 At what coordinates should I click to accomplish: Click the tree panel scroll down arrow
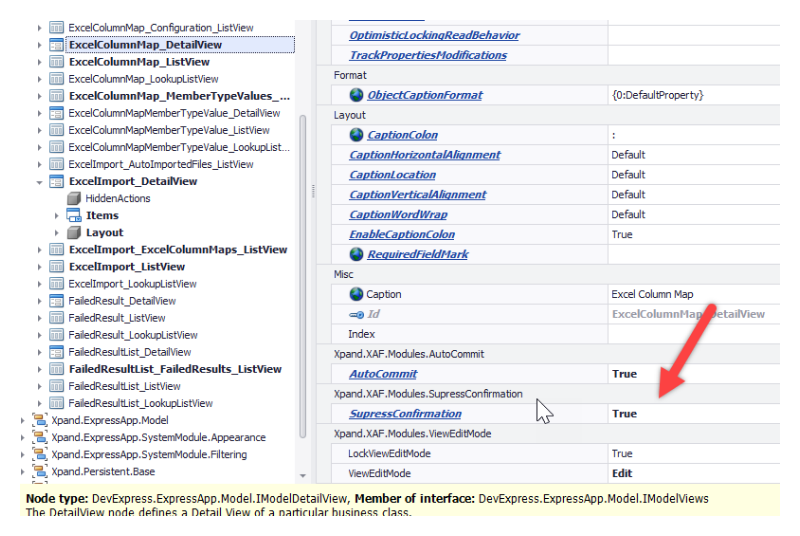tap(303, 475)
